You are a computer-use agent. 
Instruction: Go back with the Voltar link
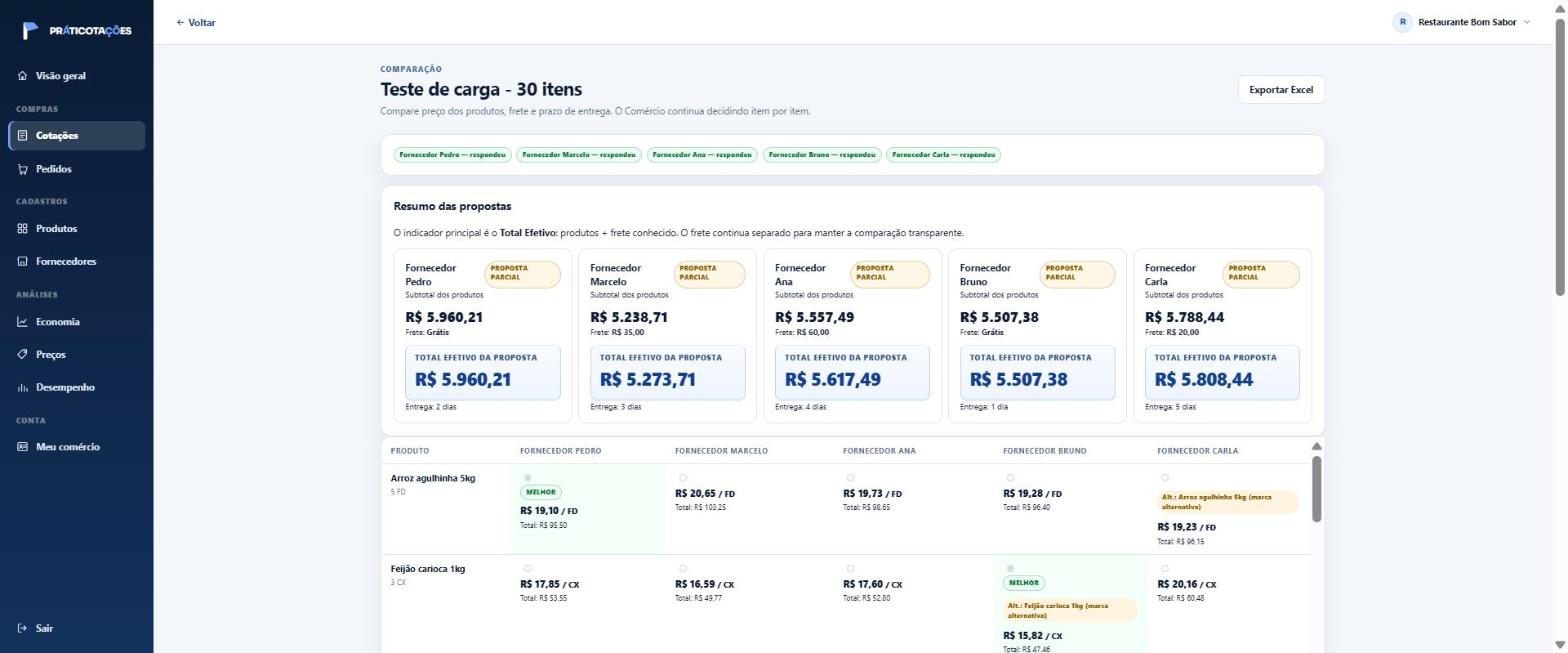point(196,22)
